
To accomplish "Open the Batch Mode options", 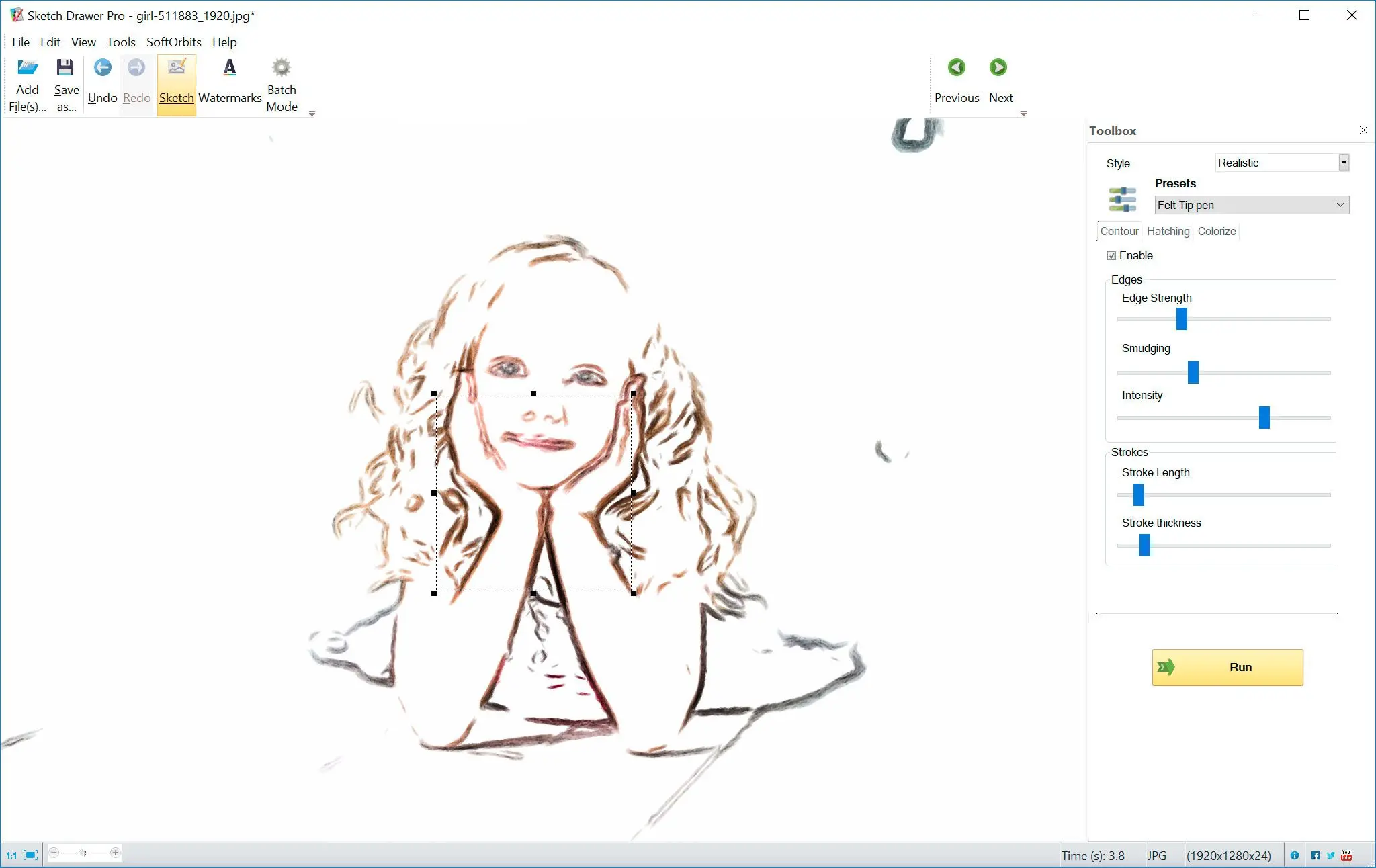I will click(x=282, y=84).
